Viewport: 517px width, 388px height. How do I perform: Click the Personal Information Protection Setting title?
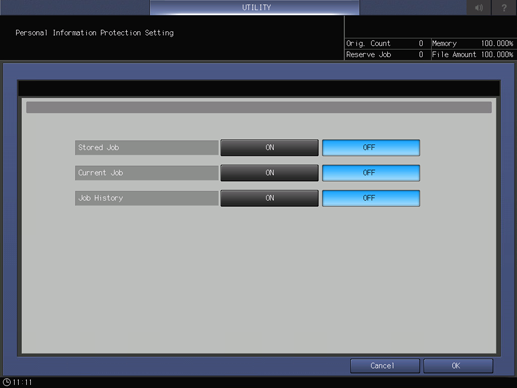tap(94, 33)
